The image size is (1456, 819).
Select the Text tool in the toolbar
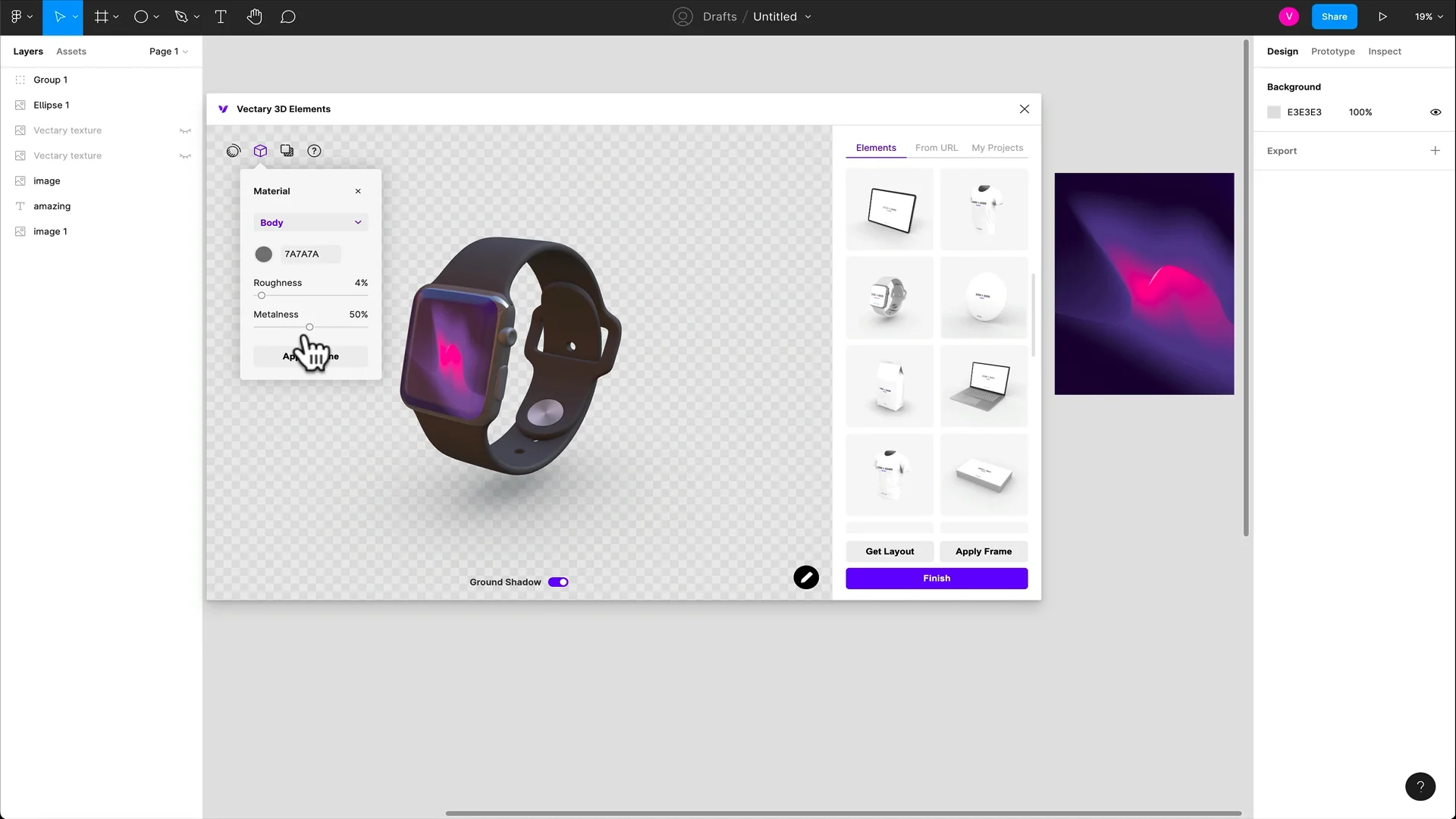tap(221, 17)
